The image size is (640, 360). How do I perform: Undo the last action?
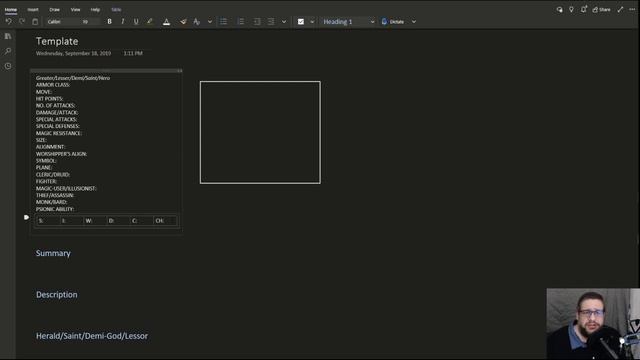point(9,22)
